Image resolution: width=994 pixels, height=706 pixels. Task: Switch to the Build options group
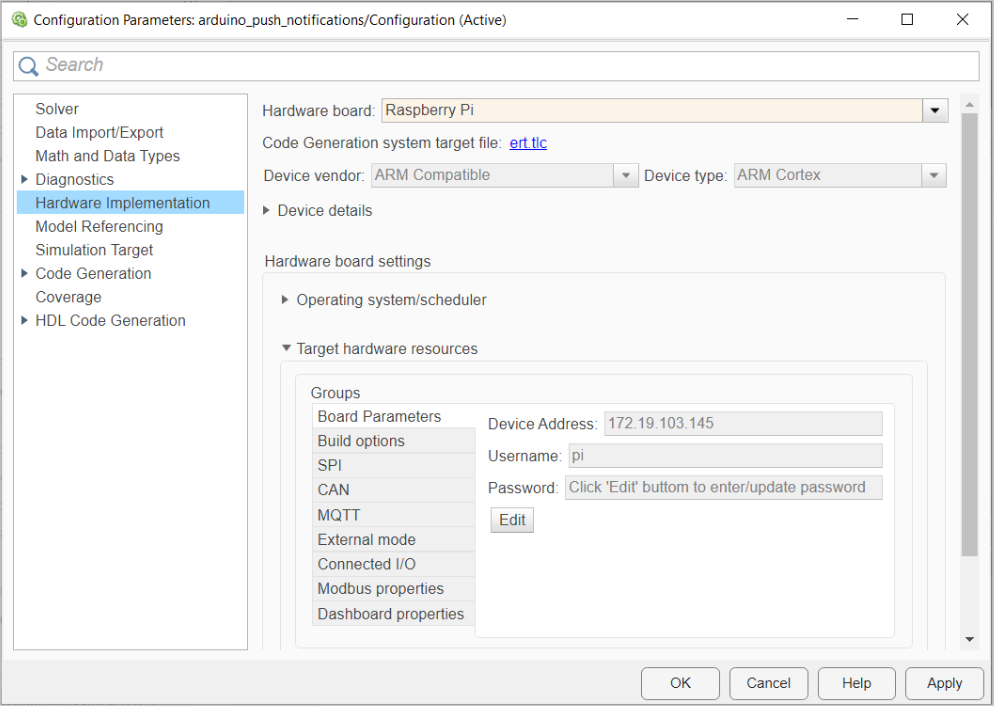pyautogui.click(x=361, y=440)
